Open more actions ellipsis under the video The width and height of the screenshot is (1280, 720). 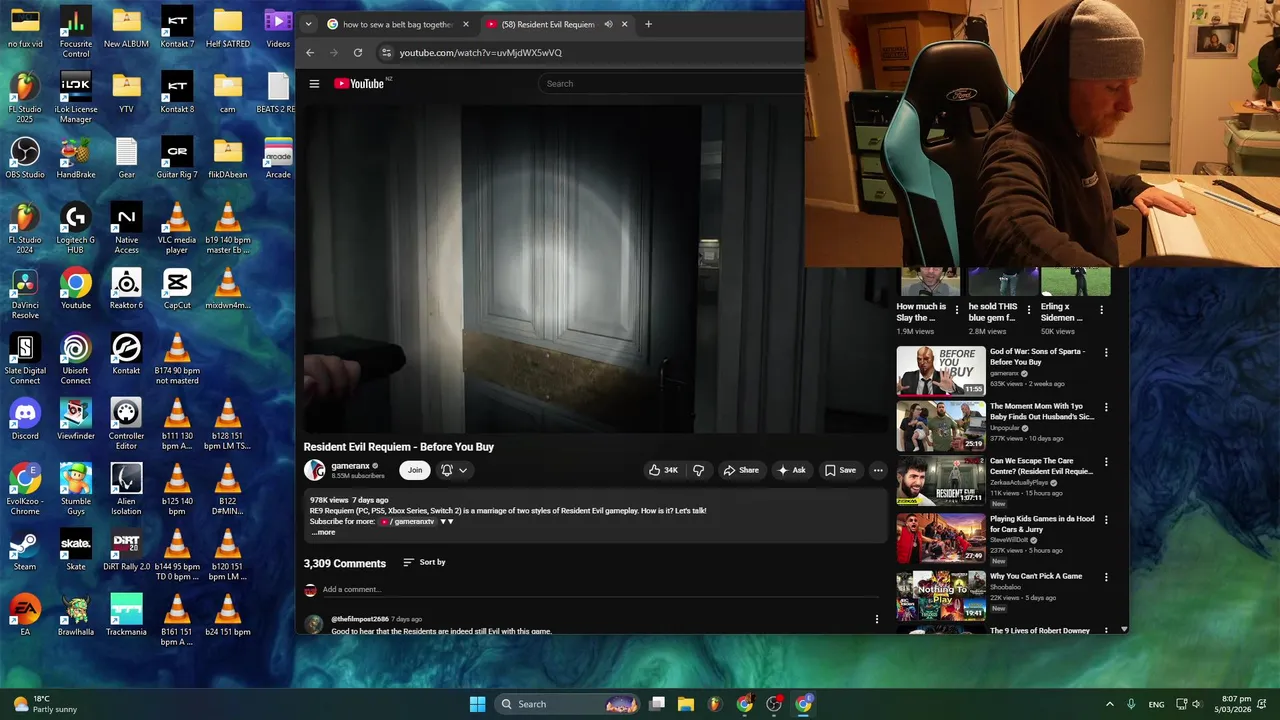tap(878, 470)
